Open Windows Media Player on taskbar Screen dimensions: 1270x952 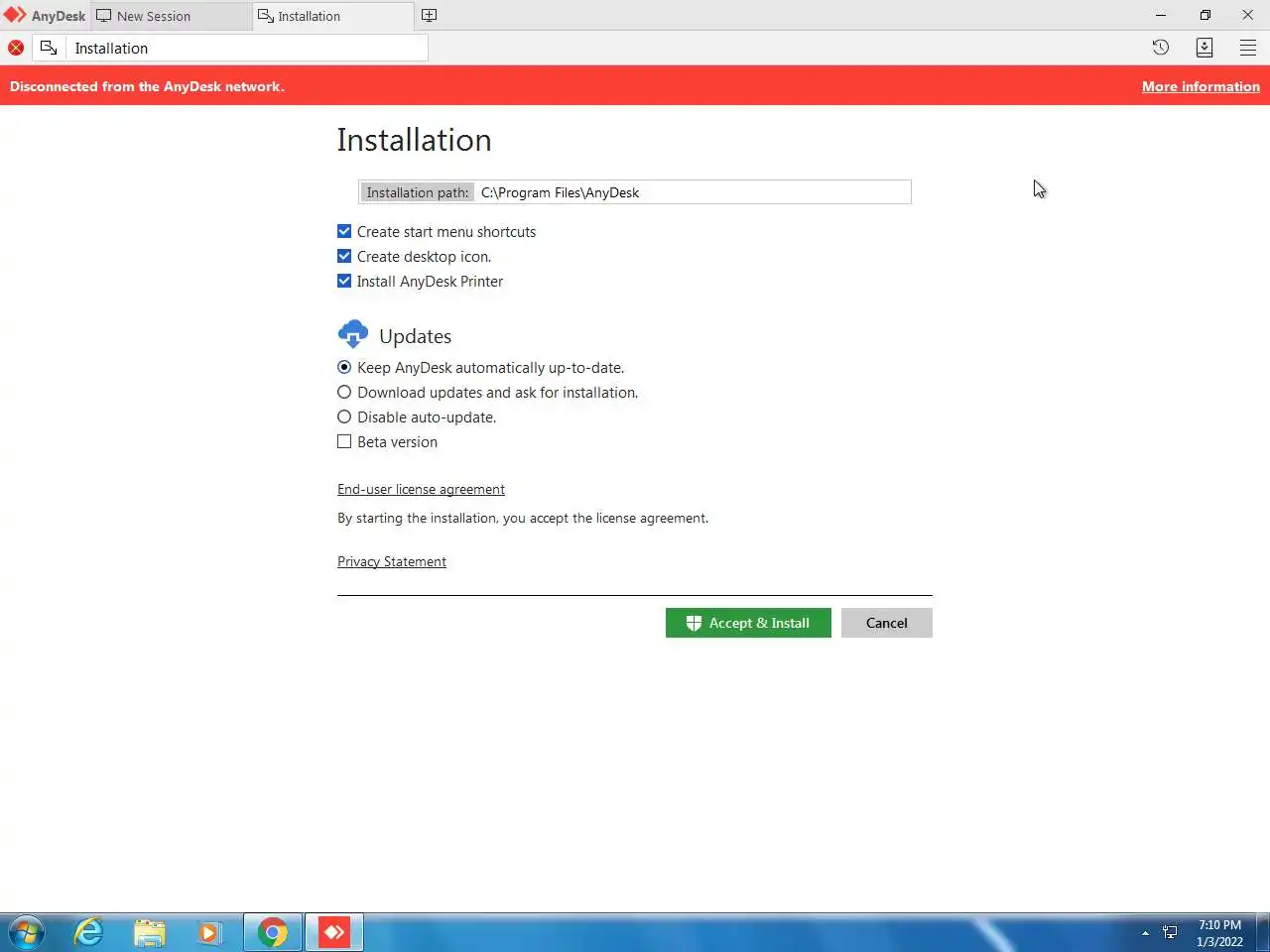pyautogui.click(x=209, y=932)
